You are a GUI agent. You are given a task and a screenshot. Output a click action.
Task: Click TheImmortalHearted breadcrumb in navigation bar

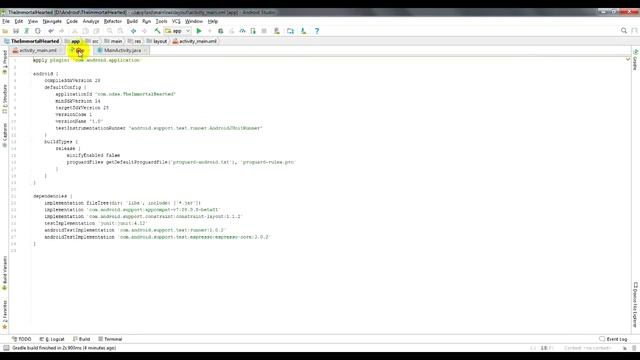point(32,41)
